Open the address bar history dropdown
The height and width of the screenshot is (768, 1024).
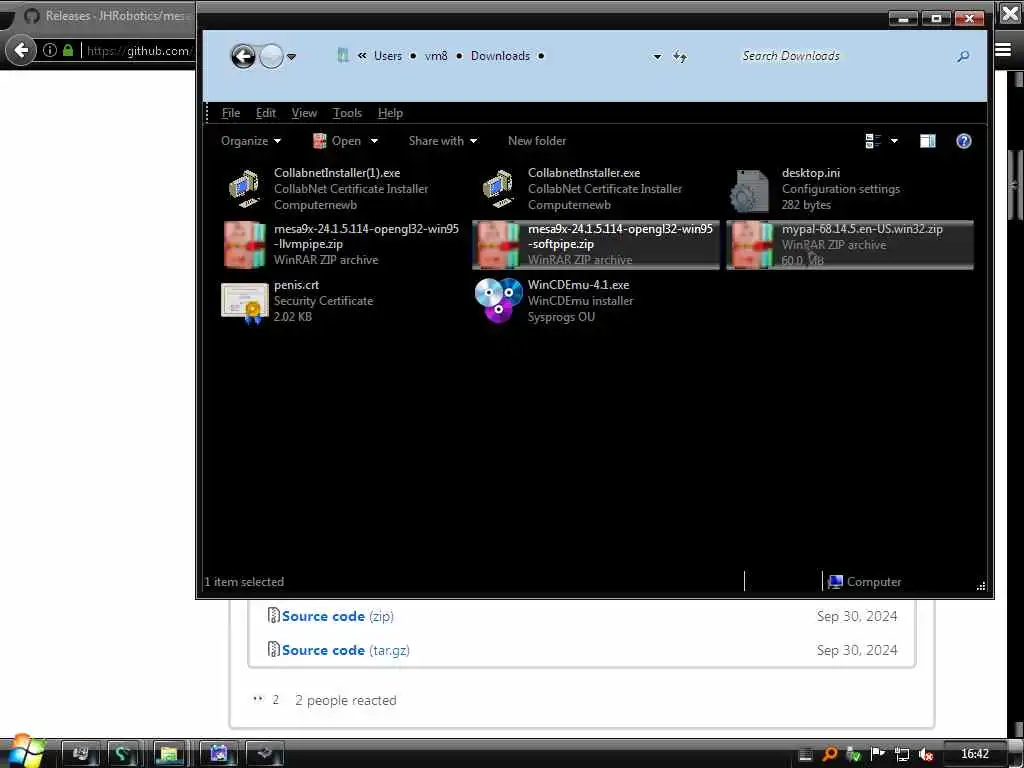pyautogui.click(x=657, y=57)
